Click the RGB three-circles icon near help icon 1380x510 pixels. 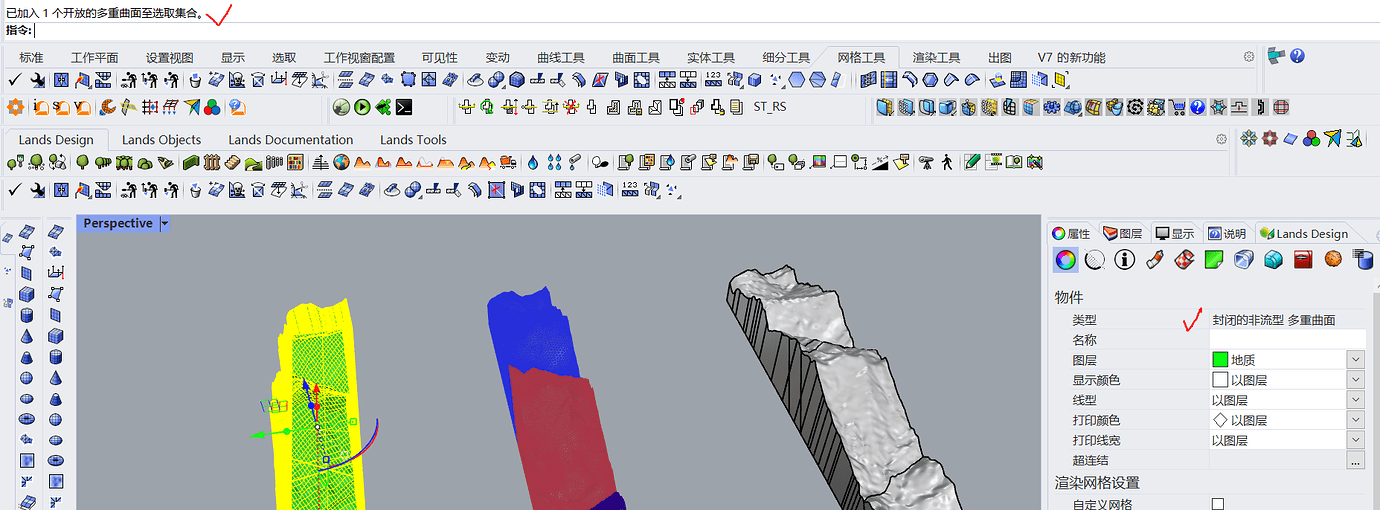pyautogui.click(x=211, y=107)
